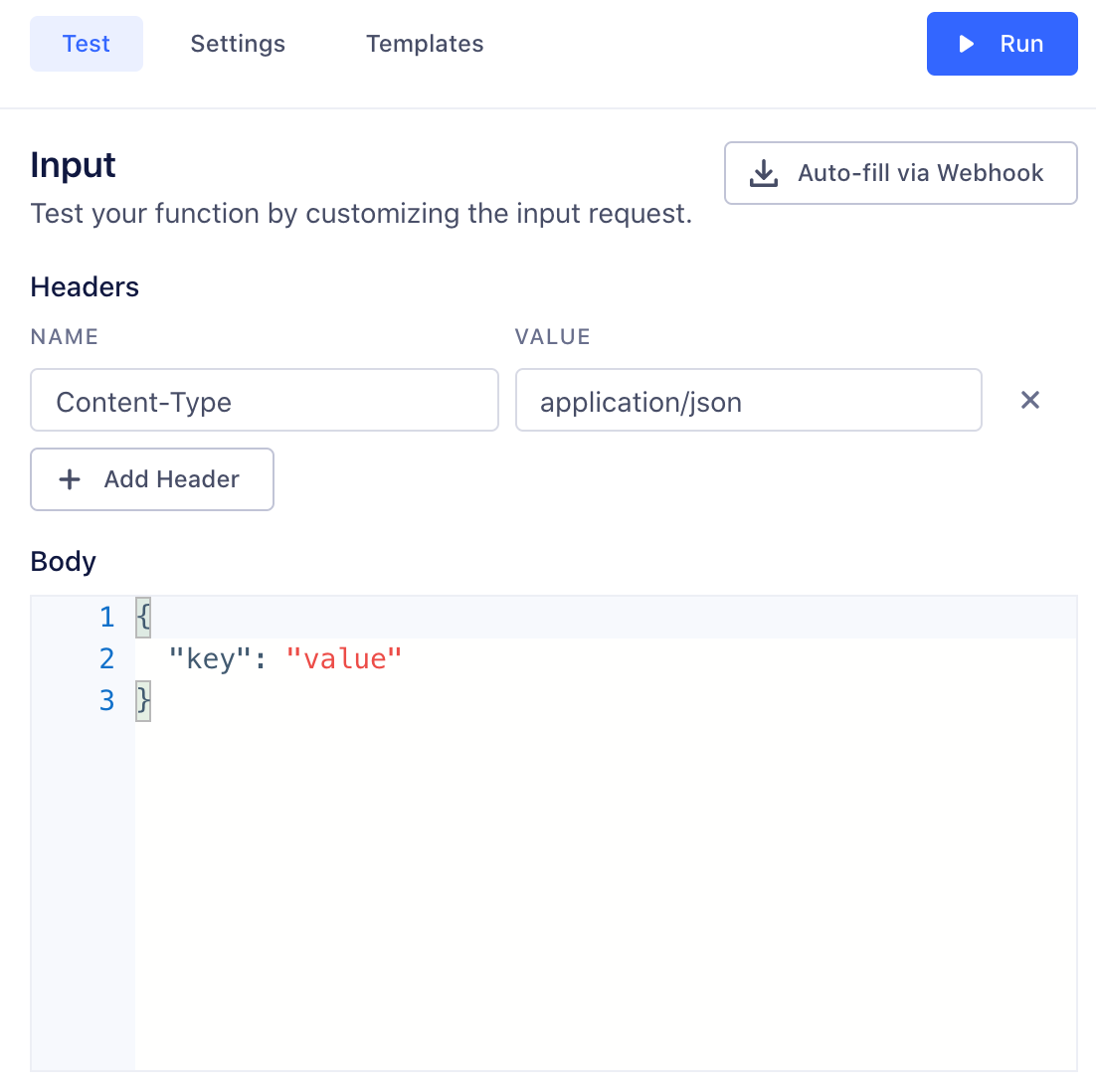Open Auto-fill via Webhook

point(900,173)
